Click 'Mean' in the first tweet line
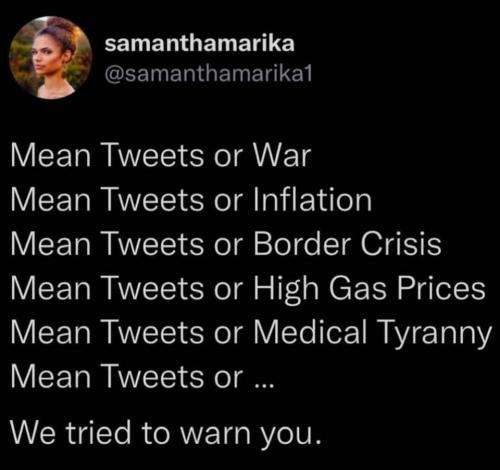This screenshot has height=470, width=500. tap(51, 156)
